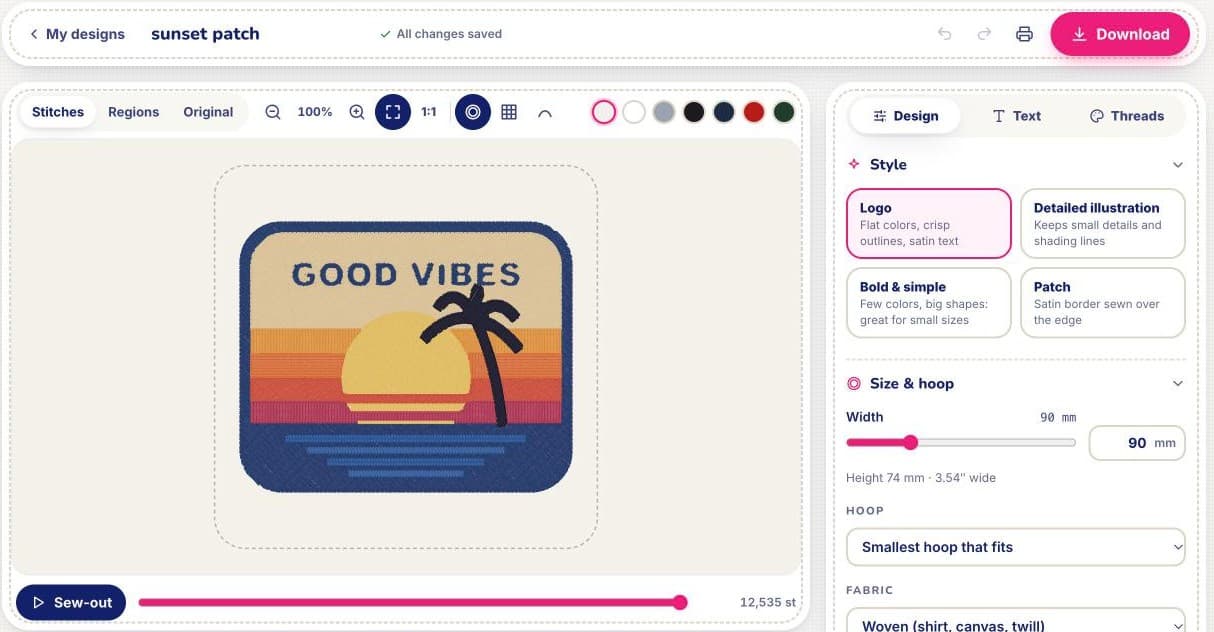Click the fit-to-screen icon
The width and height of the screenshot is (1214, 632).
tap(393, 112)
